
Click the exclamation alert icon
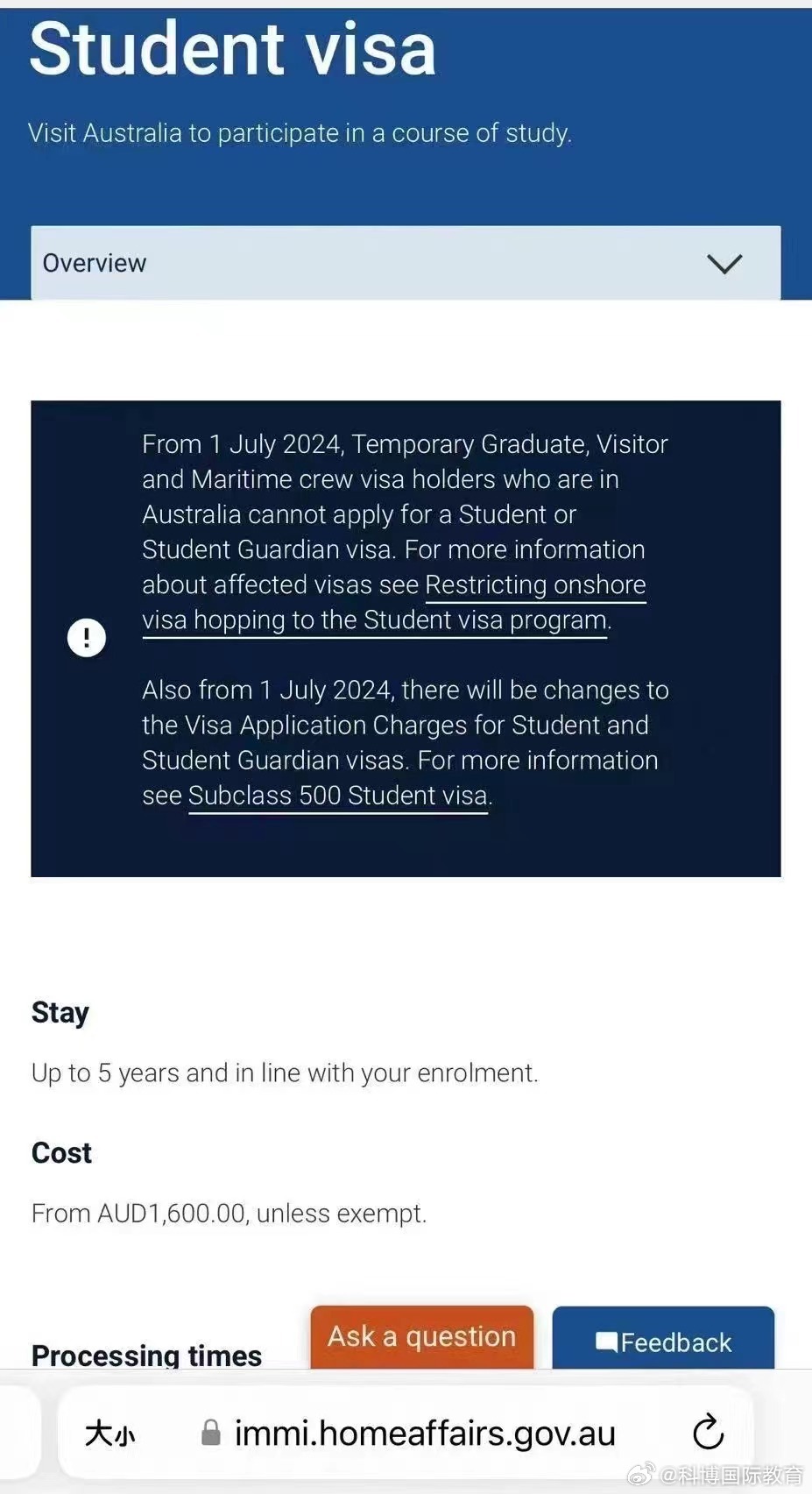(87, 637)
